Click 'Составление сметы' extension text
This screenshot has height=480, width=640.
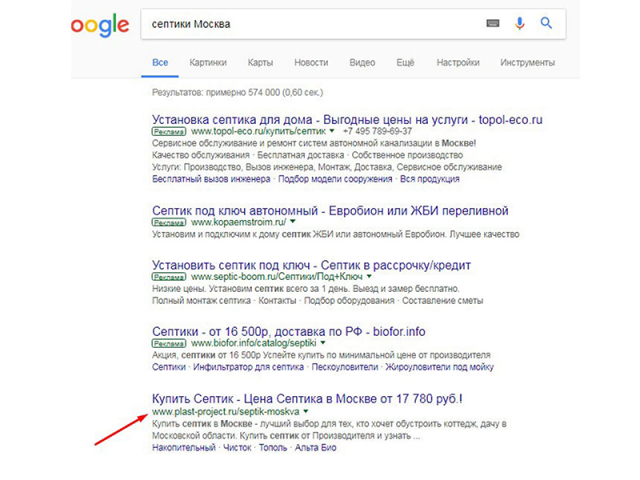(442, 300)
